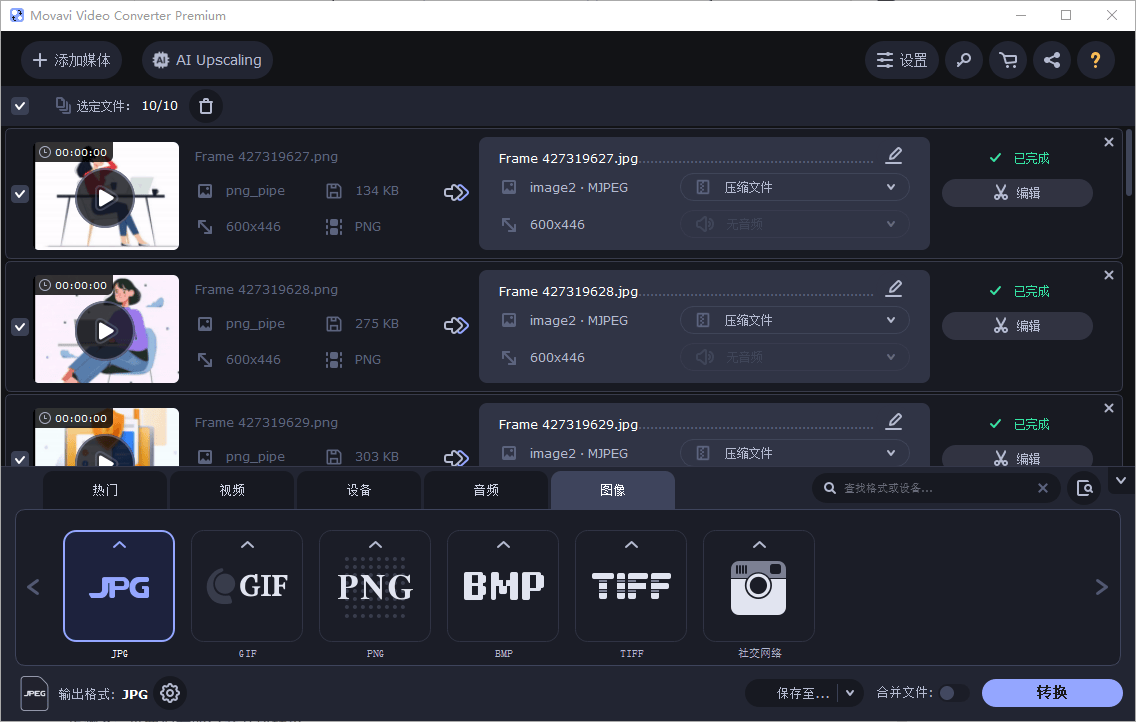
Task: Click the 添加媒体 add media button
Action: click(72, 60)
